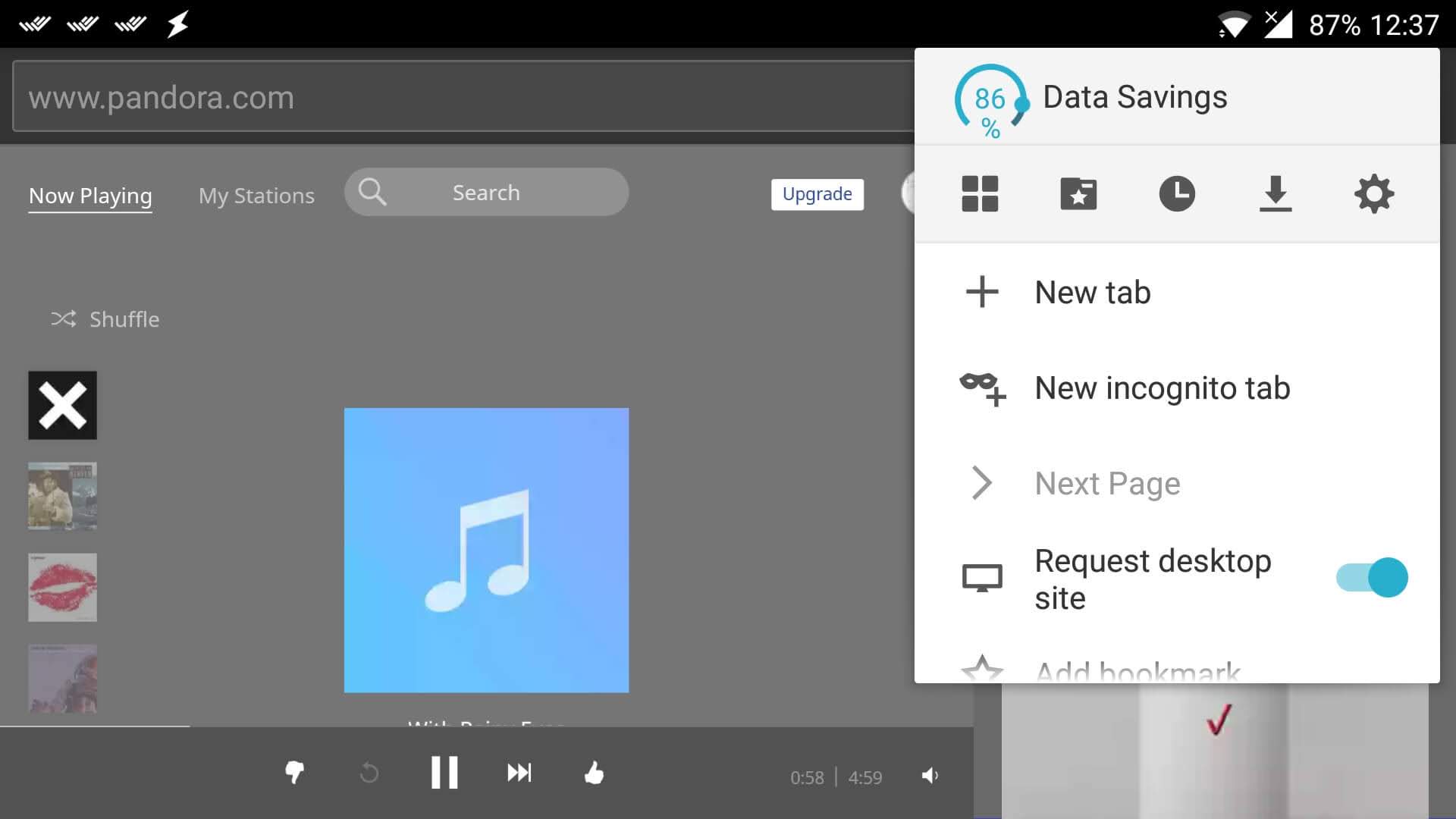The image size is (1456, 819).
Task: Open browser settings gear icon
Action: (x=1374, y=194)
